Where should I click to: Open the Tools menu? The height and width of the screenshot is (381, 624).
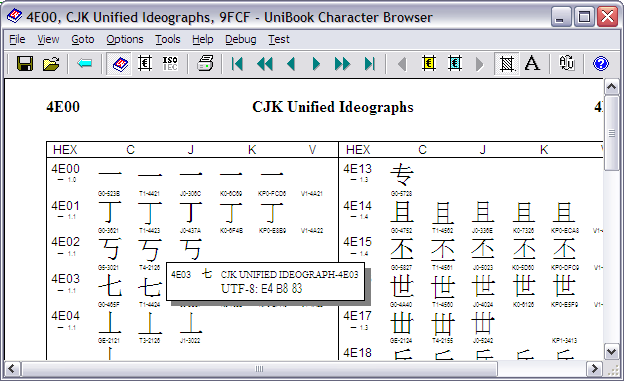[x=168, y=39]
